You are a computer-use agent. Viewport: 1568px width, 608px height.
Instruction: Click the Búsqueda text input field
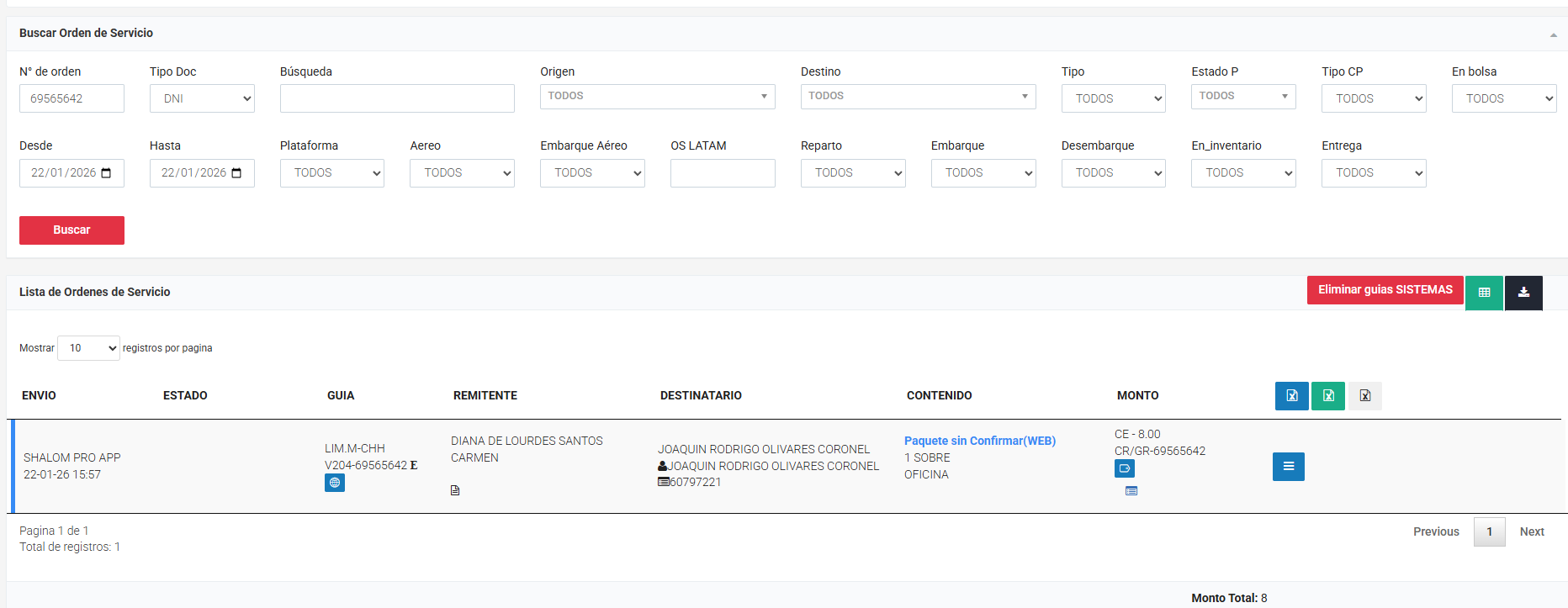point(397,98)
